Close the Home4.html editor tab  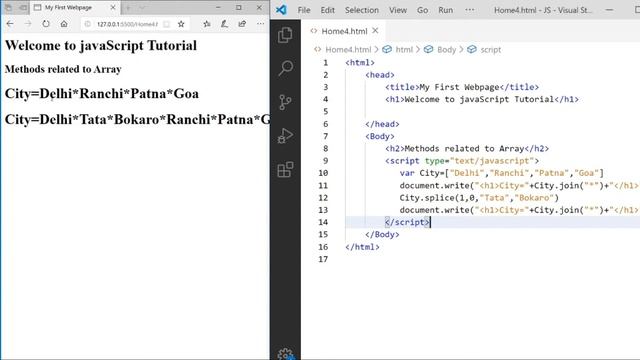(376, 31)
